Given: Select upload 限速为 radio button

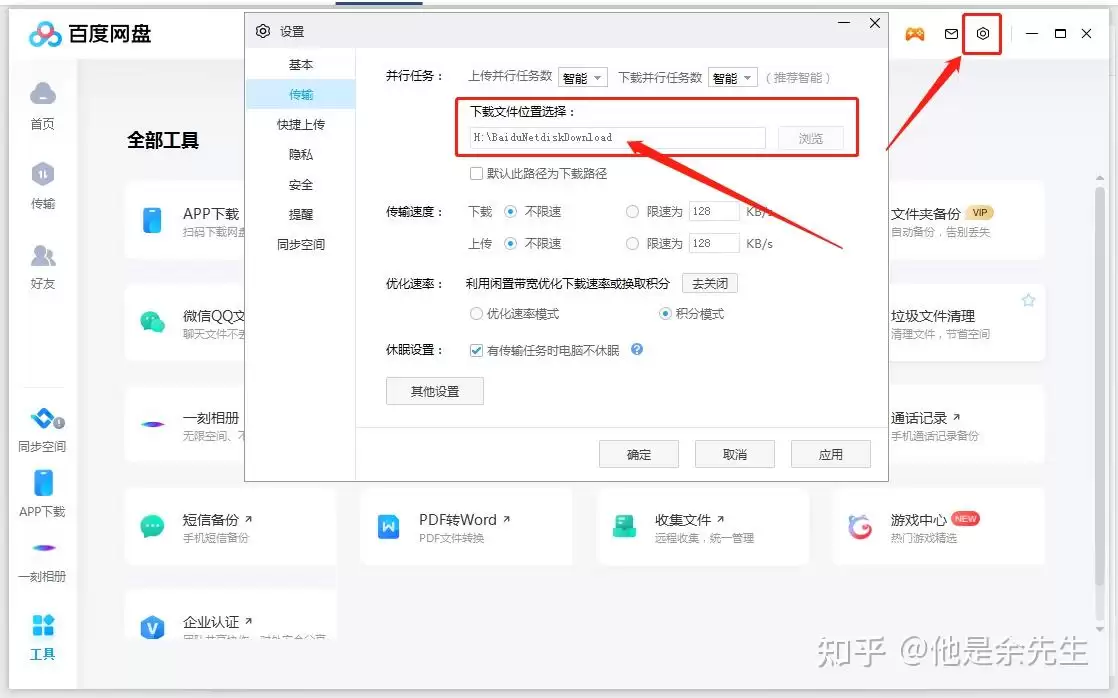Looking at the screenshot, I should 632,244.
